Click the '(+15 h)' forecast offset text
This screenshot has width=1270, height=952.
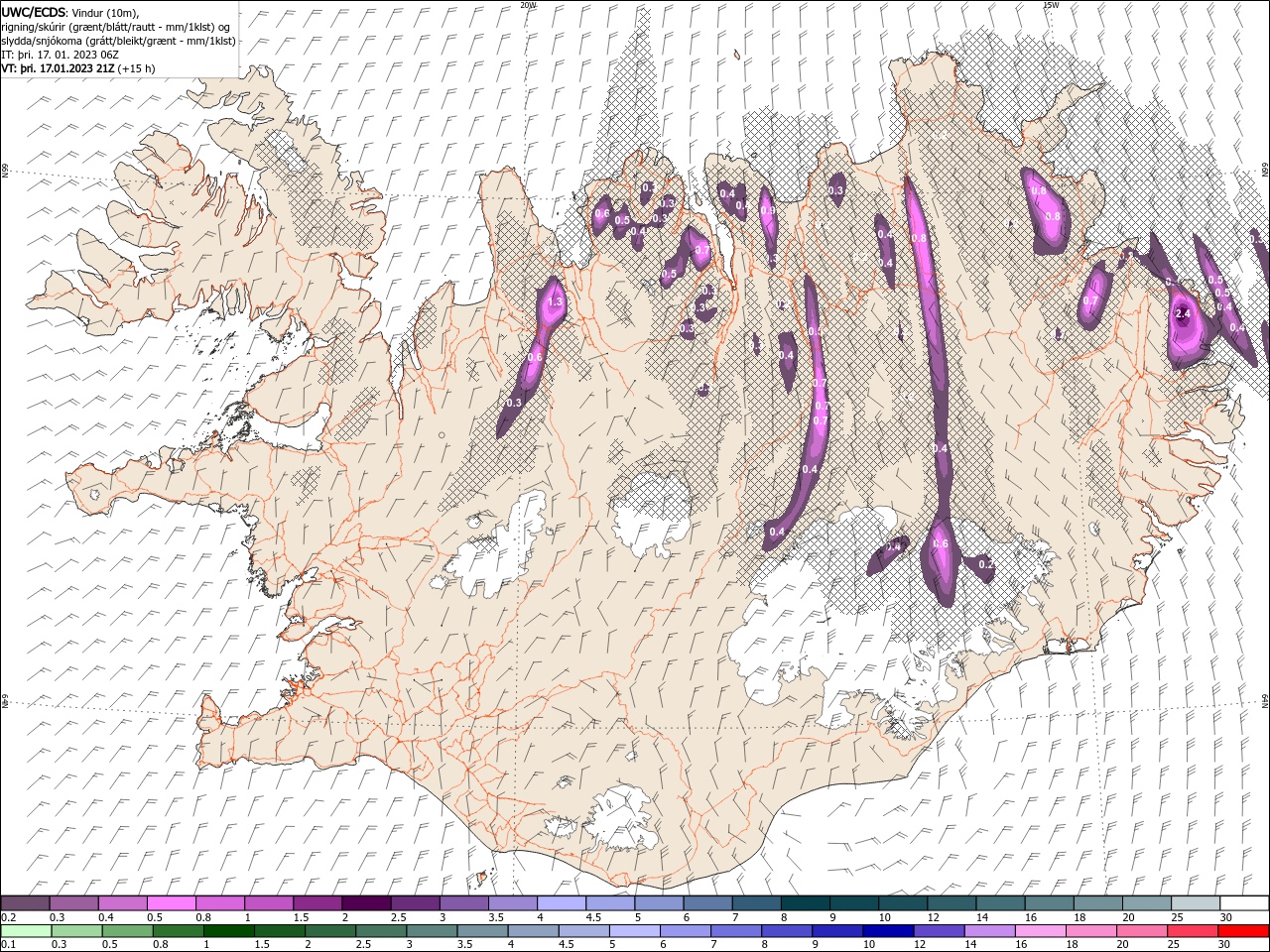coord(136,68)
